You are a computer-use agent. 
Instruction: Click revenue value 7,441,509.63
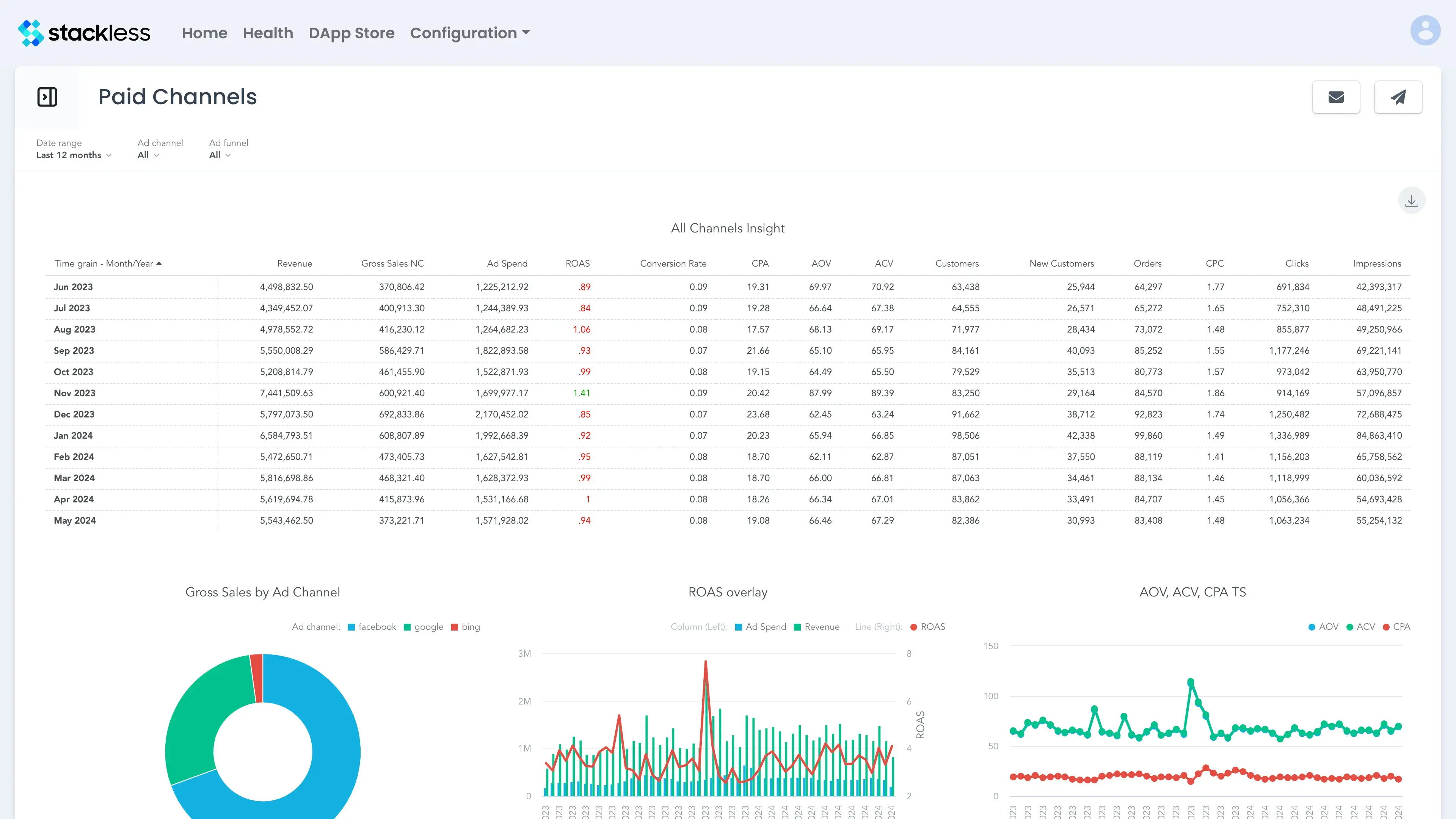[286, 393]
